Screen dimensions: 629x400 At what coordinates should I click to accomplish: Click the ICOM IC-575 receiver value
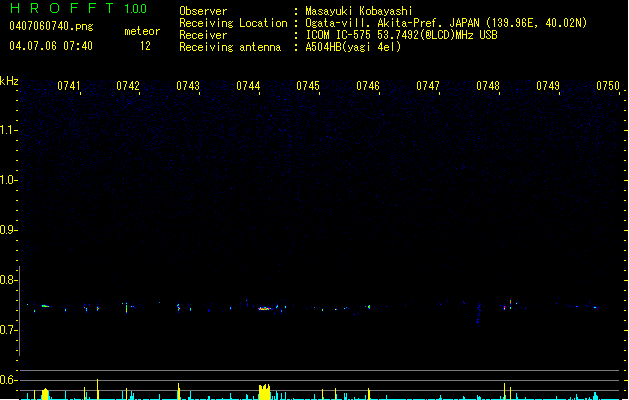401,35
